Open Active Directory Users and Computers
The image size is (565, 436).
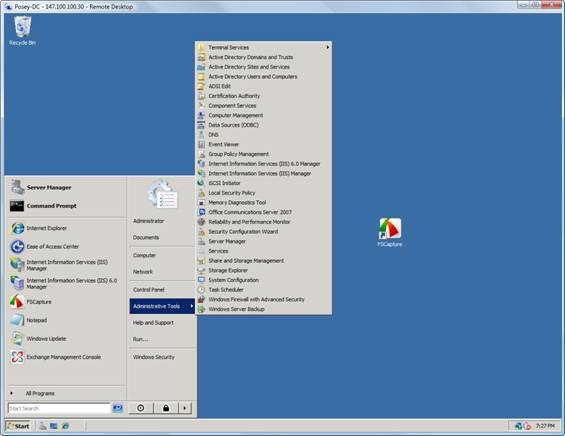(263, 76)
